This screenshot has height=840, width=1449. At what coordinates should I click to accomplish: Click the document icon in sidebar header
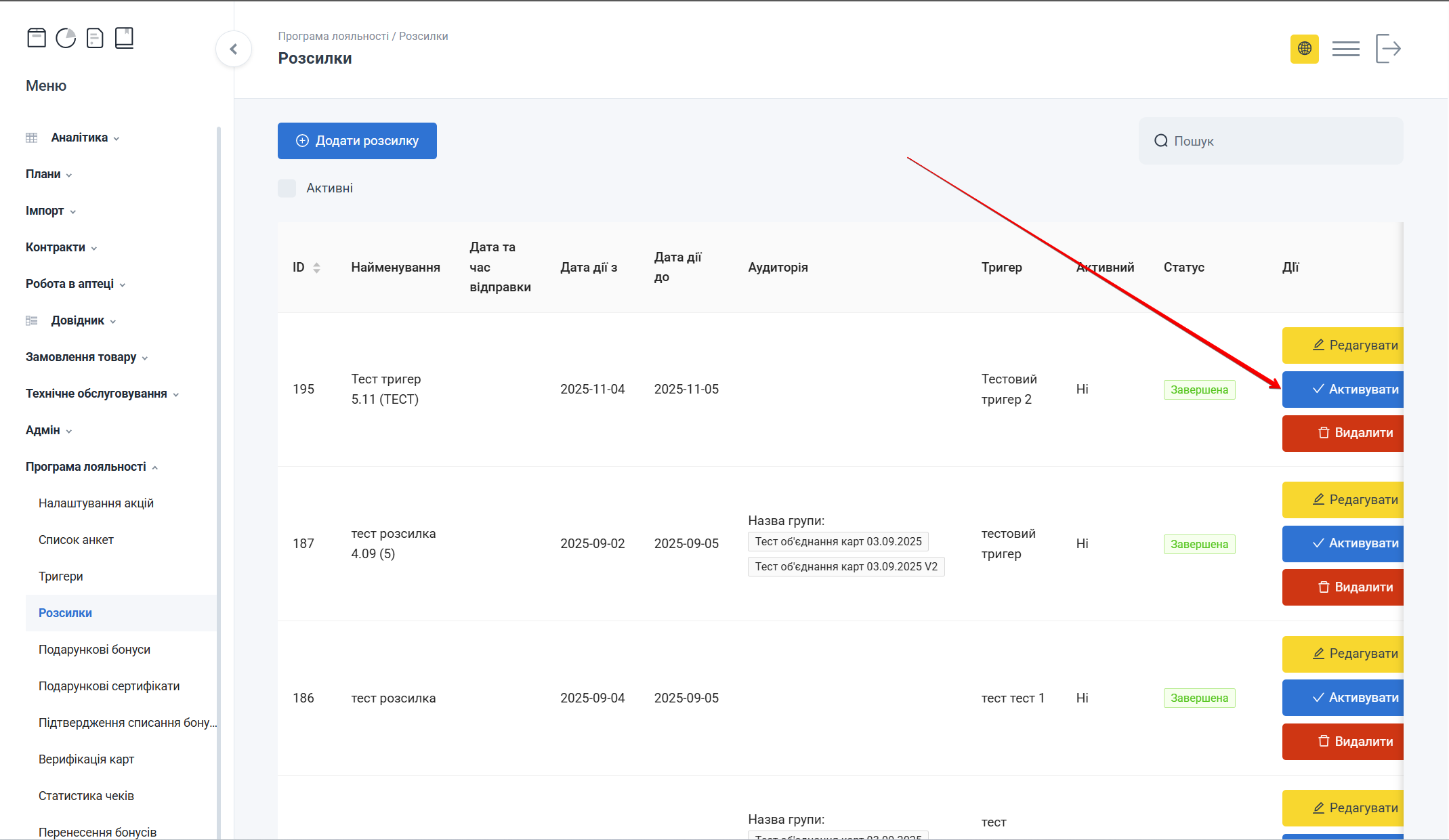tap(95, 38)
